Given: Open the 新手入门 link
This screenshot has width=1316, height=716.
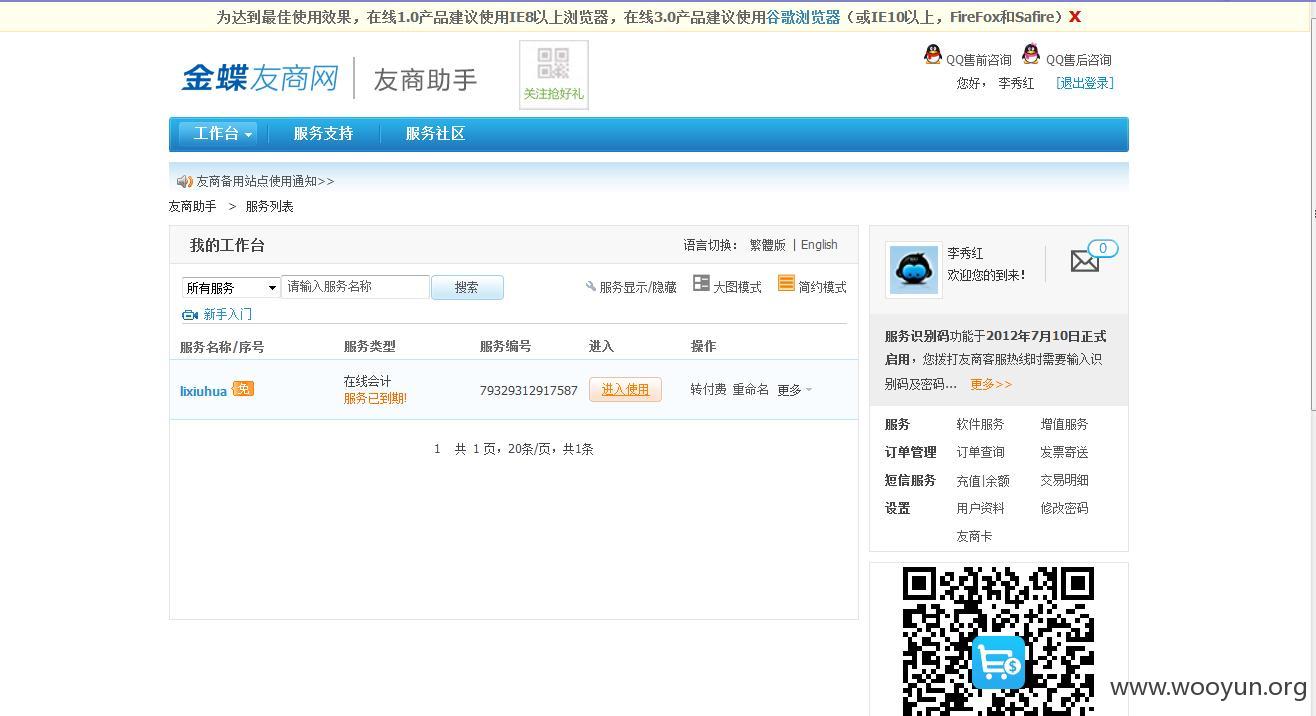Looking at the screenshot, I should tap(228, 314).
